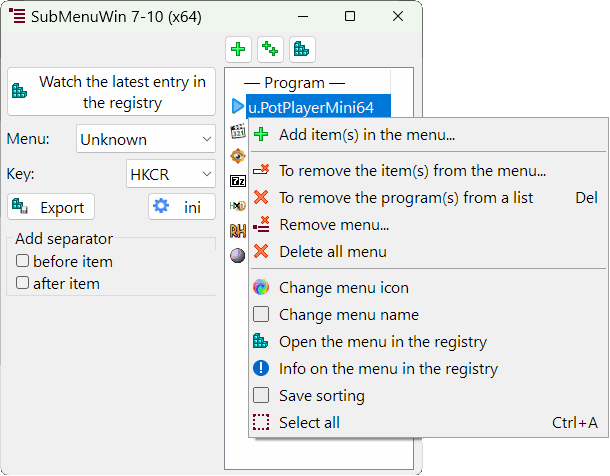The width and height of the screenshot is (610, 476).
Task: Click the registry cubes toolbar button
Action: pyautogui.click(x=301, y=48)
